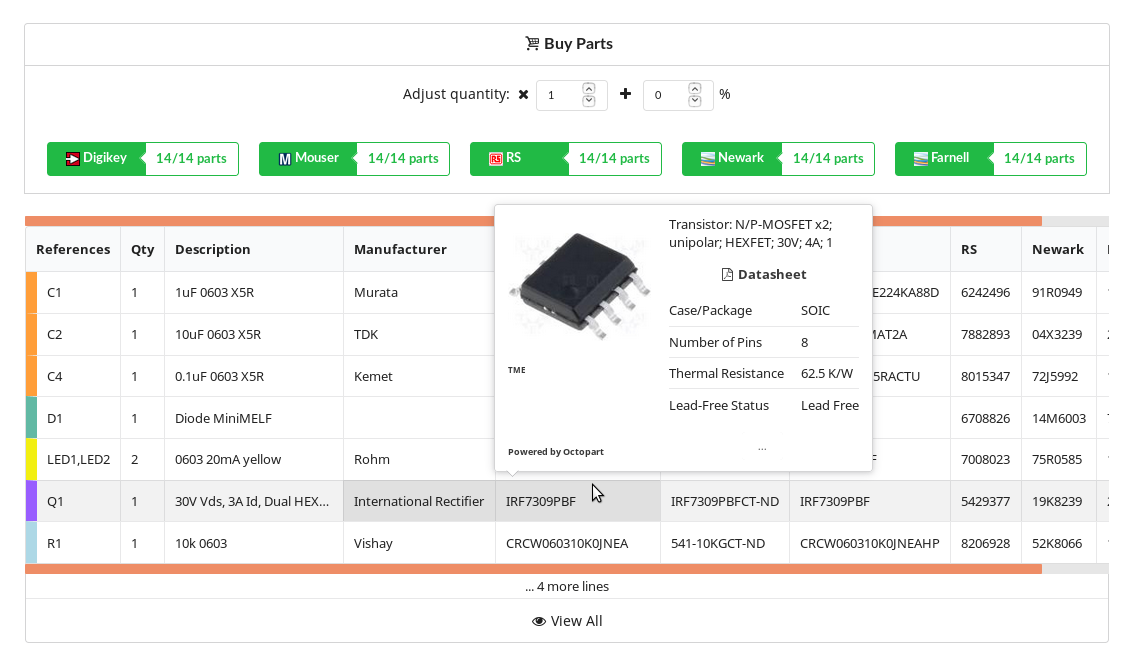Decrease the quantity multiplier stepper
The image size is (1146, 651).
tap(588, 102)
